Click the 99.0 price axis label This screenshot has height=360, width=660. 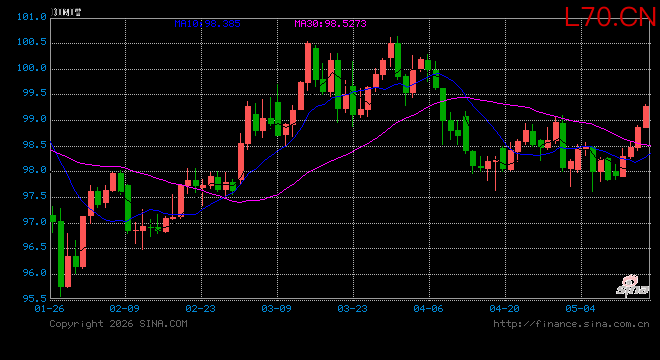tap(35, 119)
